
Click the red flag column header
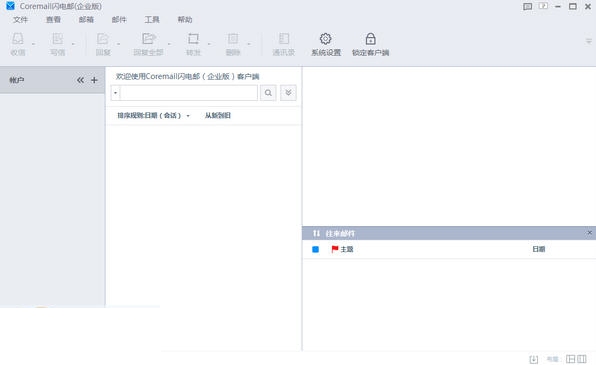pyautogui.click(x=335, y=249)
